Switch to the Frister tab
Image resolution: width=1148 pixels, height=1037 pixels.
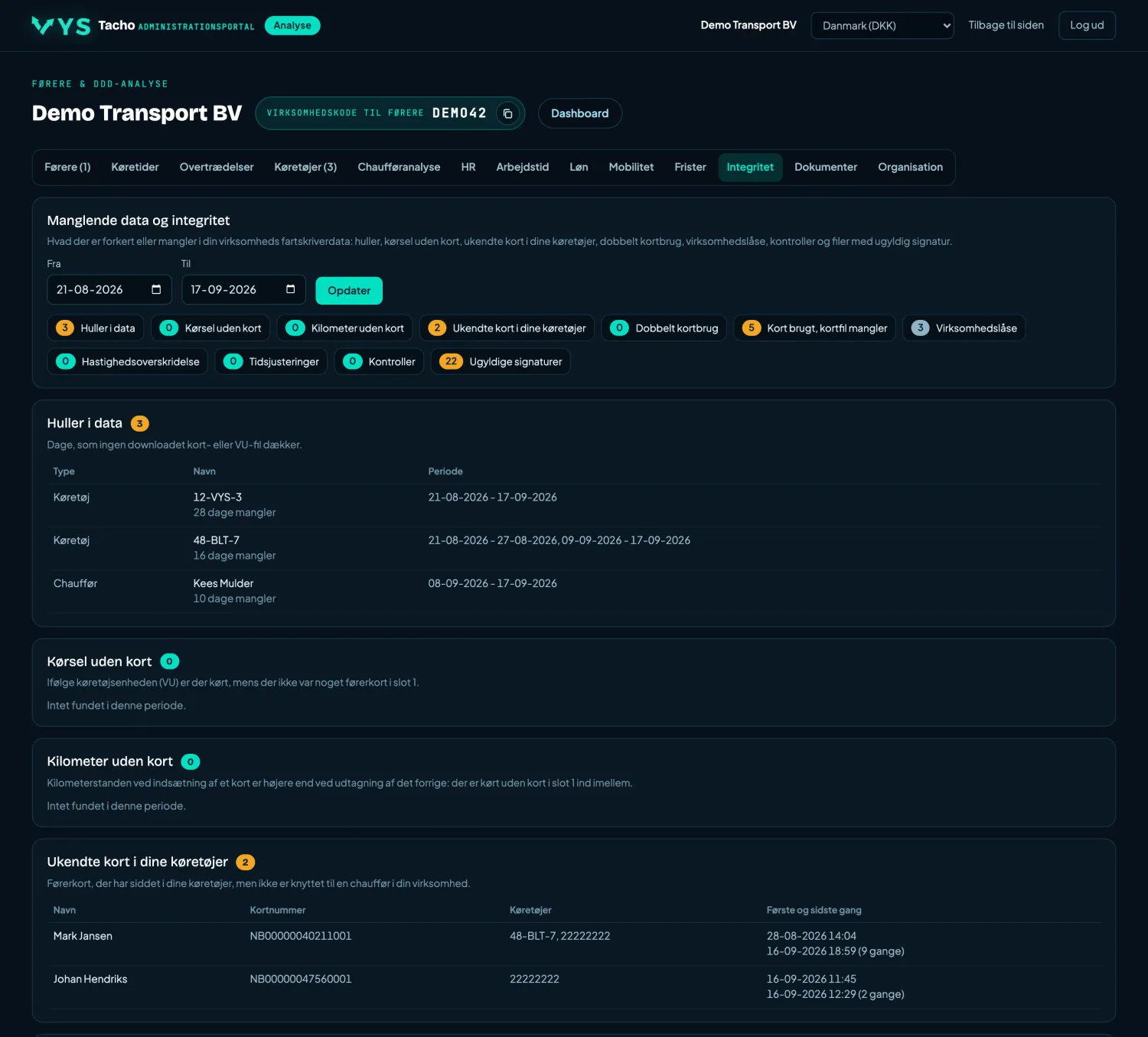(690, 167)
